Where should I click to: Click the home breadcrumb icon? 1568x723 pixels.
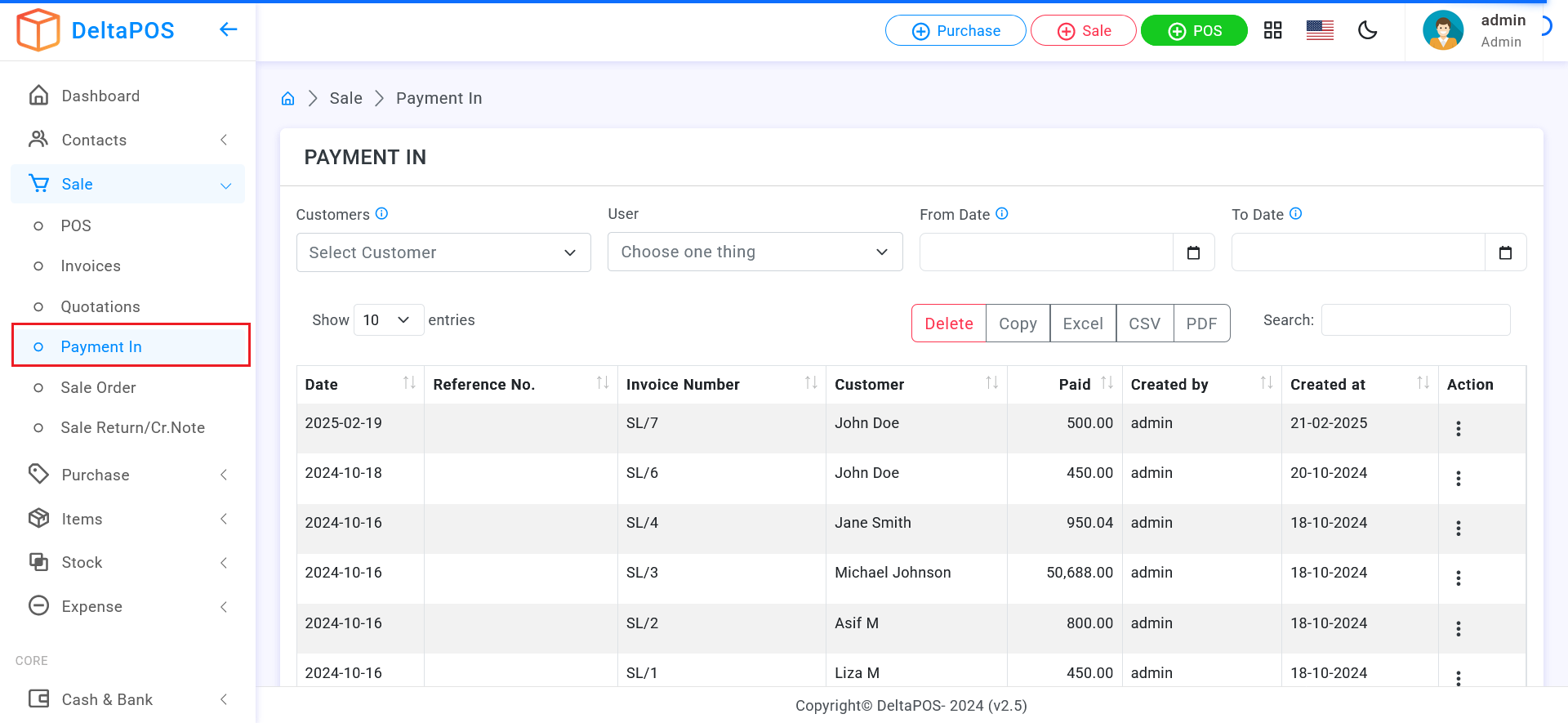point(287,99)
